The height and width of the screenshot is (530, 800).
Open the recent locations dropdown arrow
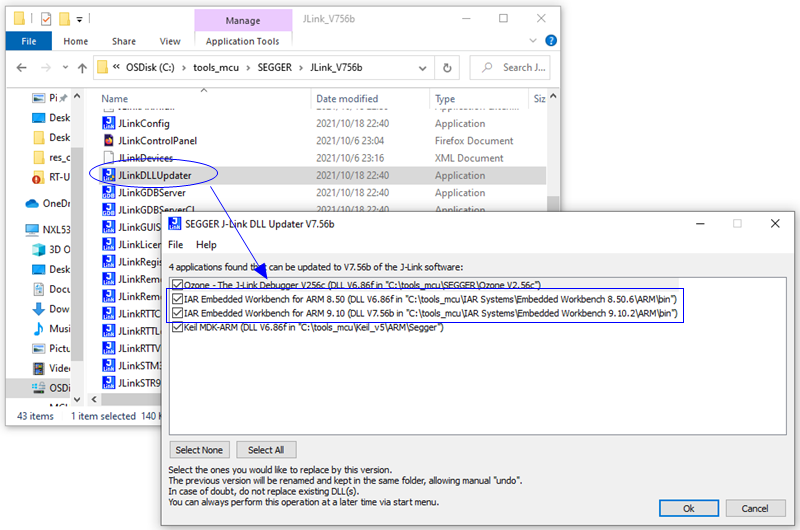click(65, 68)
